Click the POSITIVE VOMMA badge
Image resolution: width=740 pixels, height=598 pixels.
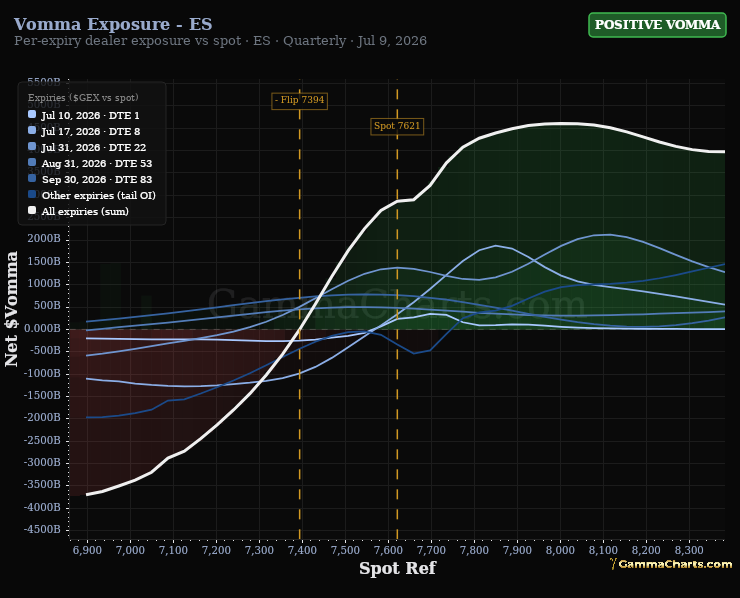point(657,25)
